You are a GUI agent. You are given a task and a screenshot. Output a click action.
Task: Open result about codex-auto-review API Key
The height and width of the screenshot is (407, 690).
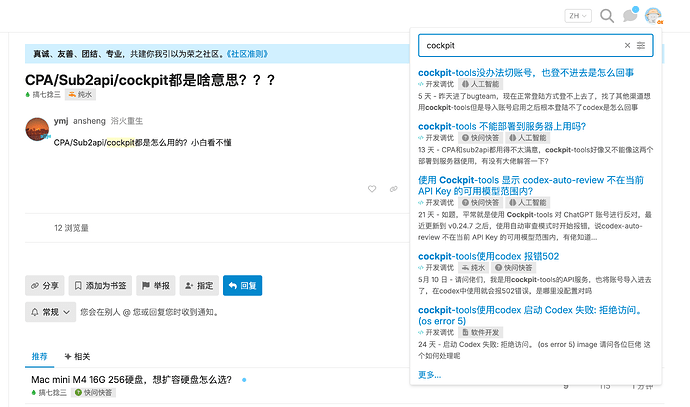(531, 185)
